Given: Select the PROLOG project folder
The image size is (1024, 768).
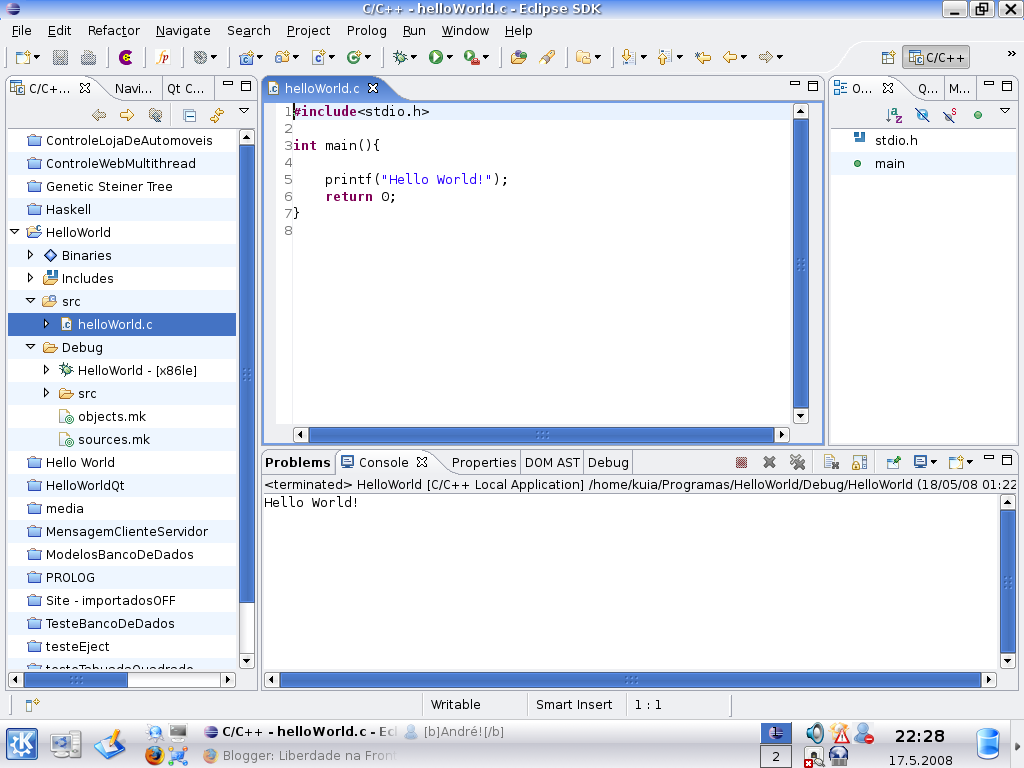Looking at the screenshot, I should pos(70,577).
